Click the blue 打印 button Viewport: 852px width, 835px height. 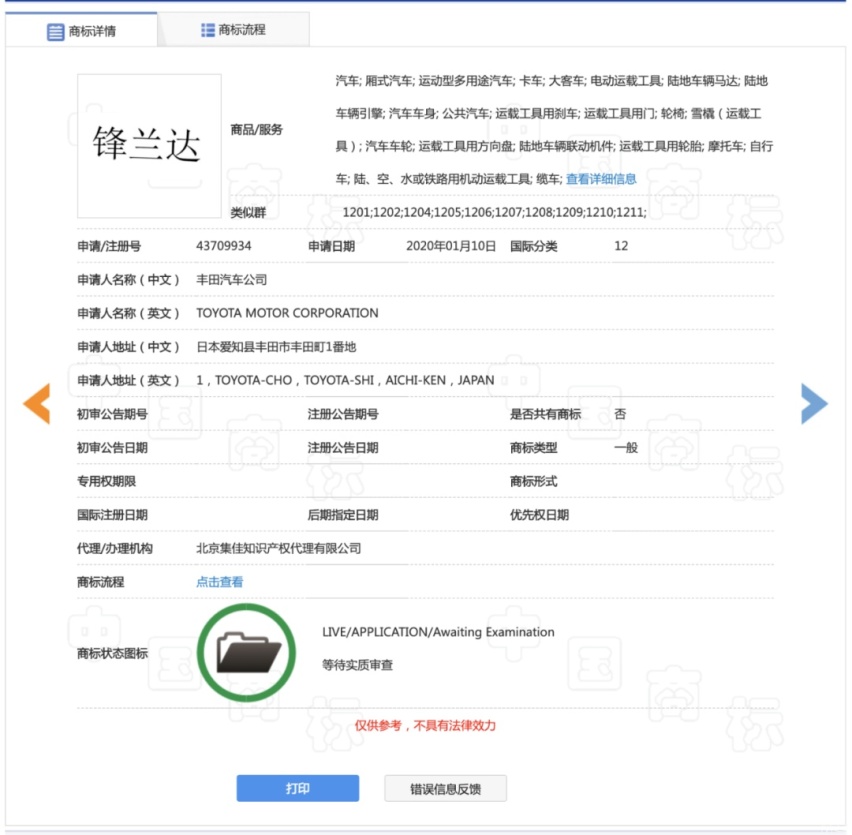pos(298,788)
